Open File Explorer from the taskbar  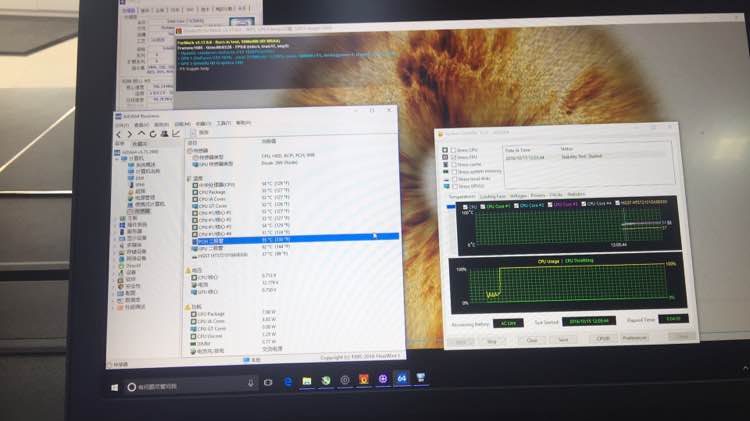point(307,381)
